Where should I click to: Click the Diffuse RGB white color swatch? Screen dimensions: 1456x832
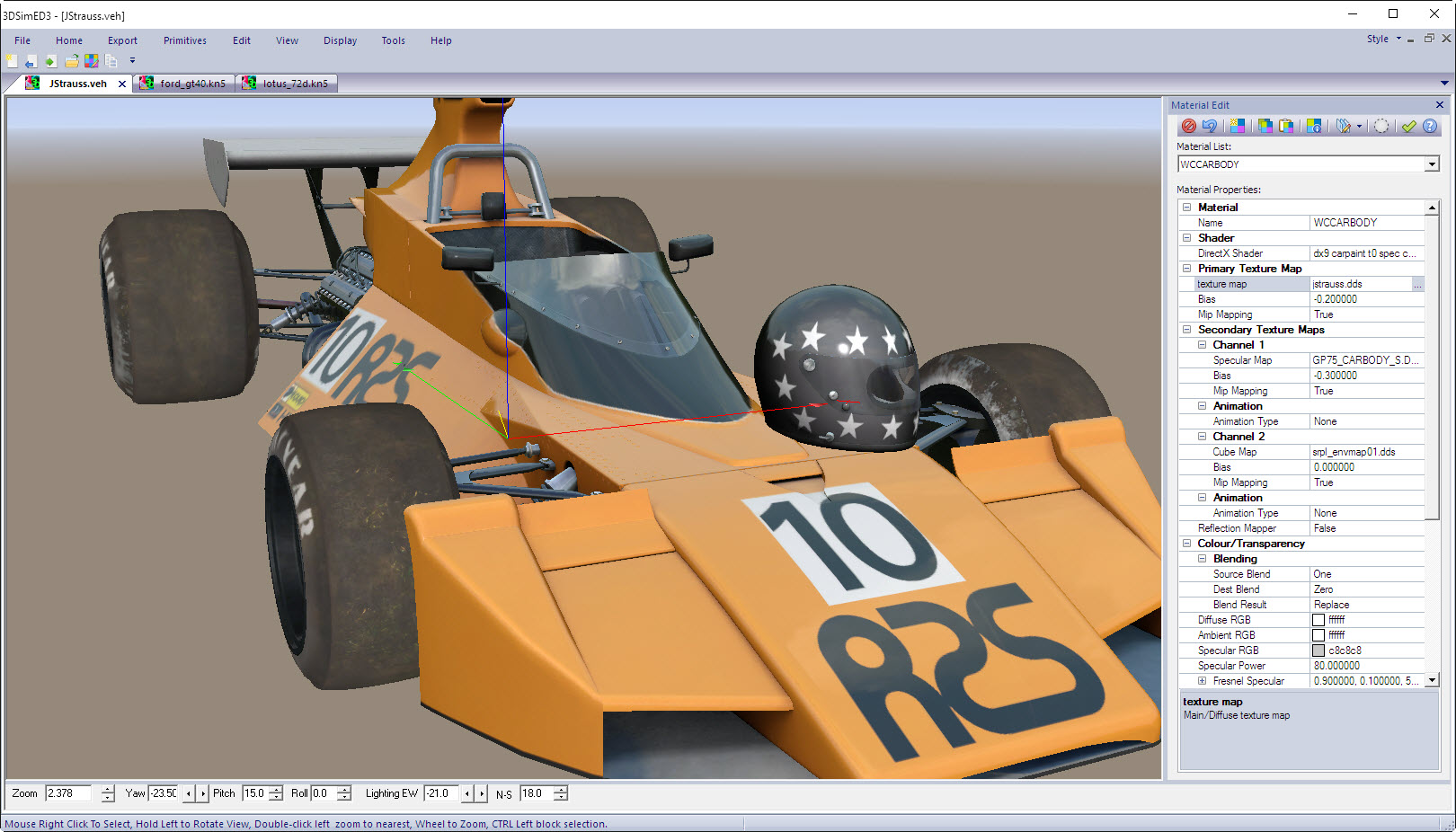[x=1318, y=620]
